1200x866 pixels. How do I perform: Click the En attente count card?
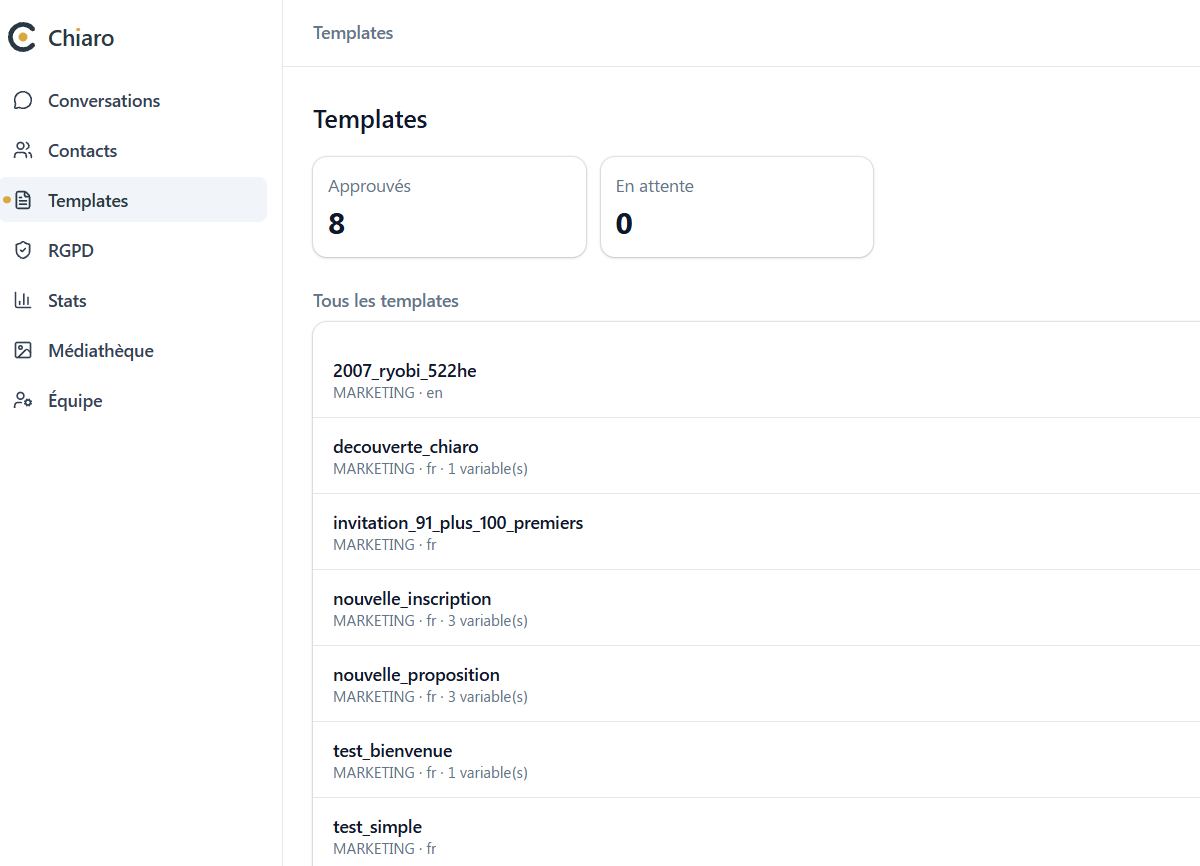[737, 207]
